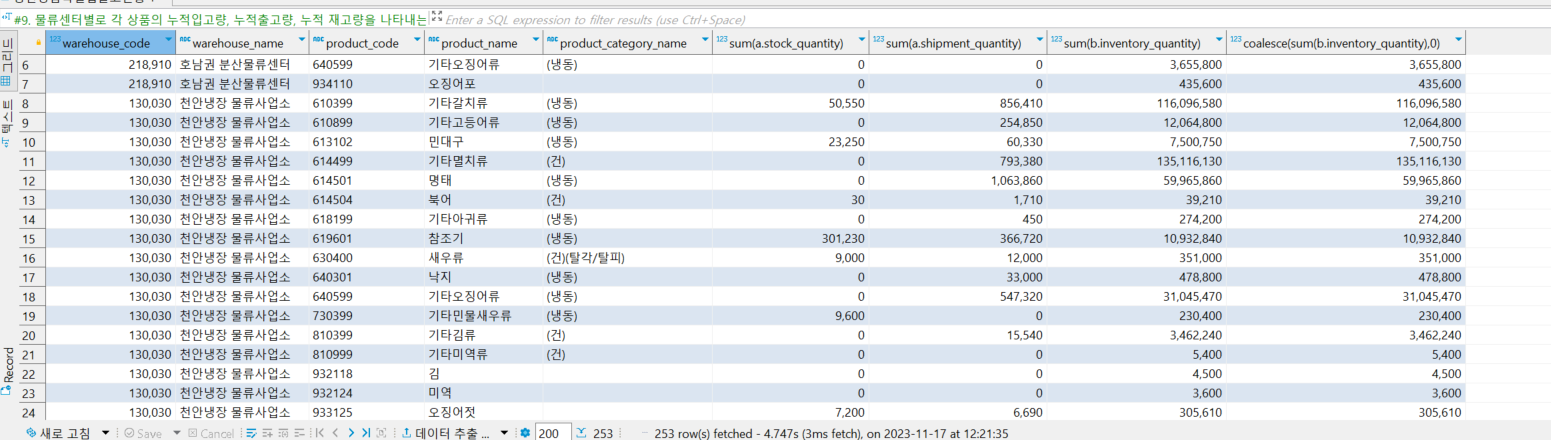Image resolution: width=1551 pixels, height=440 pixels.
Task: Select row number 24 header
Action: (32, 412)
